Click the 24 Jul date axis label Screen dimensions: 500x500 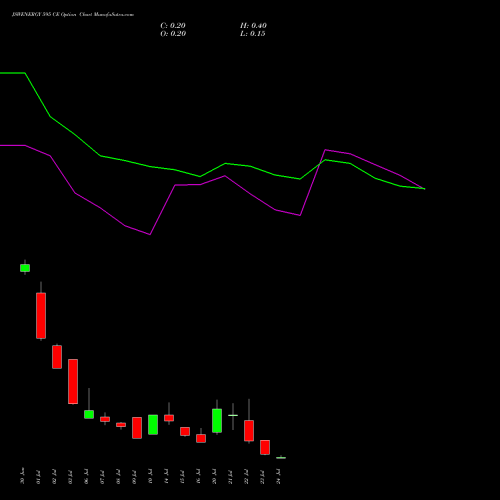click(x=278, y=476)
